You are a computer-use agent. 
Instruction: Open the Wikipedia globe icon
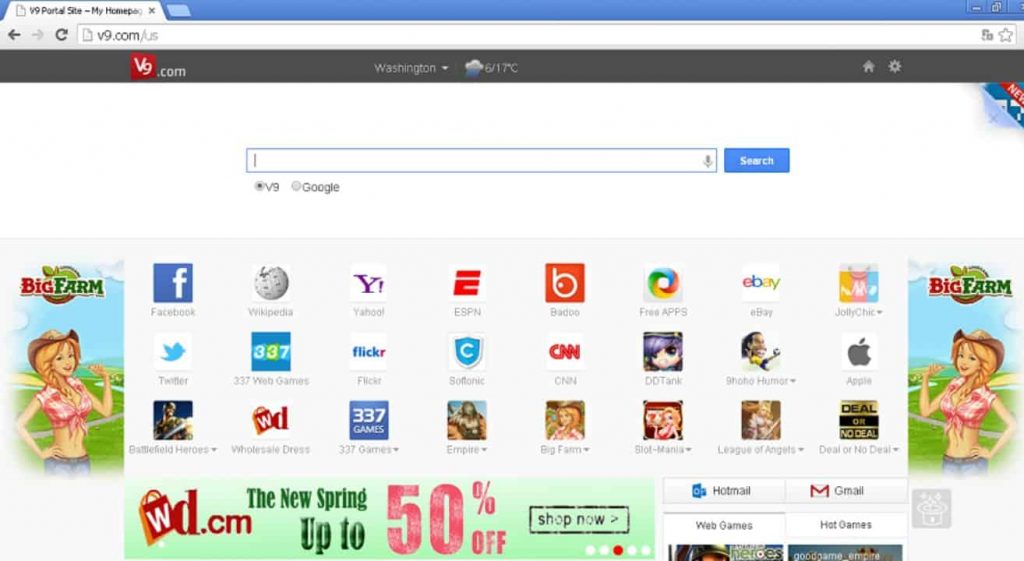tap(271, 283)
